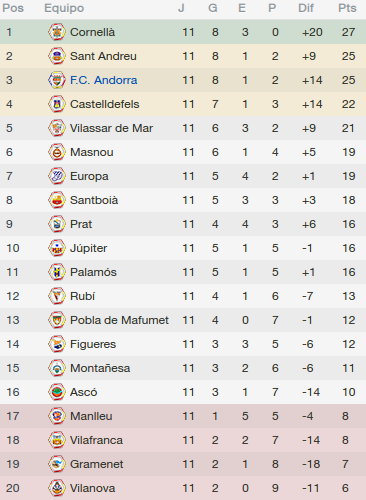The height and width of the screenshot is (500, 366).
Task: Click the Ascó team crest
Action: 57,392
